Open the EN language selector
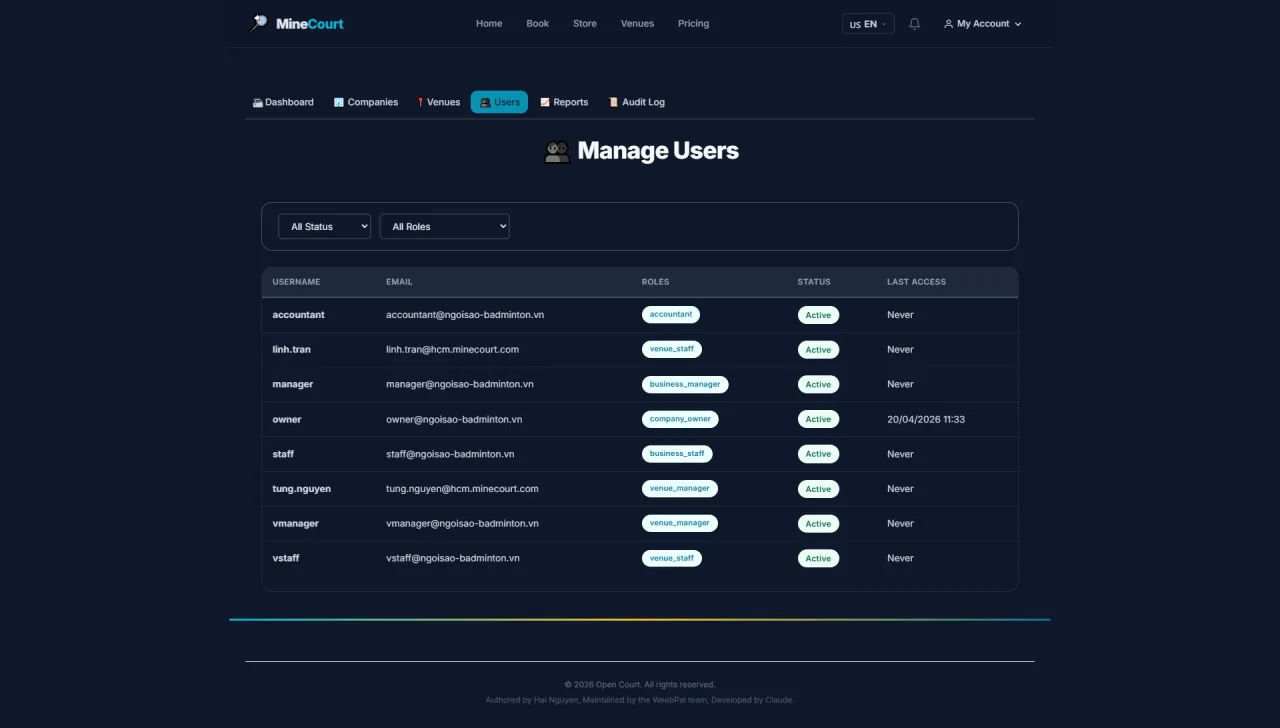 click(x=868, y=24)
